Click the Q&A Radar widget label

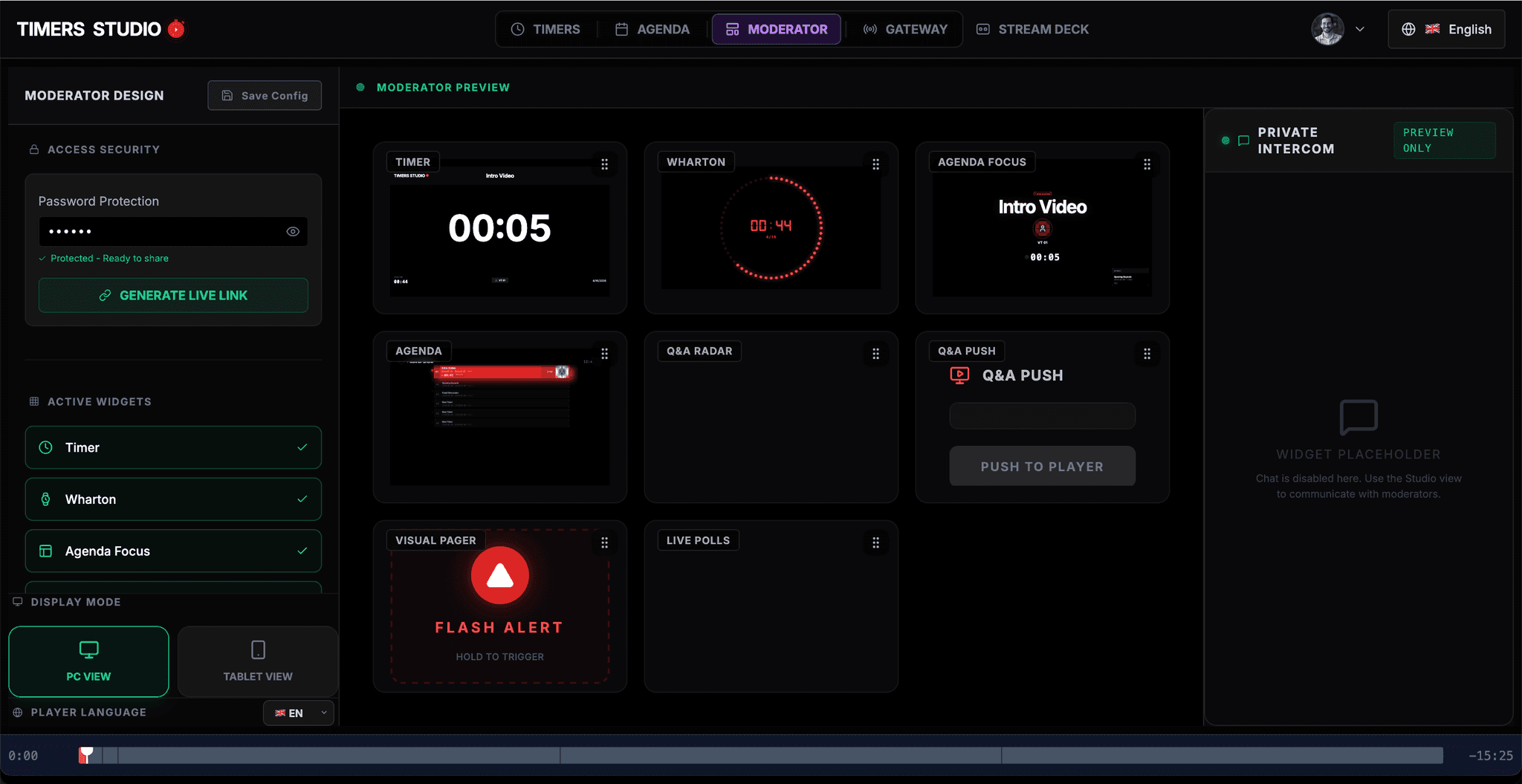coord(699,351)
